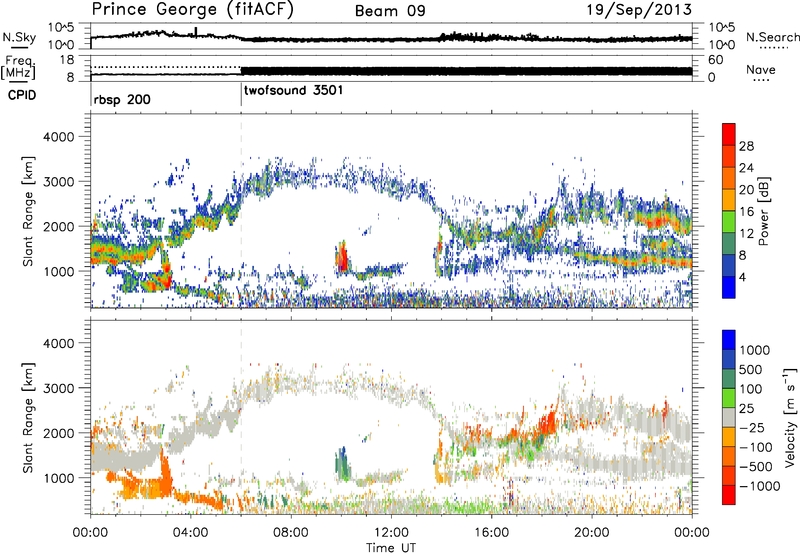Click the "N.Search" legend label

tap(772, 37)
